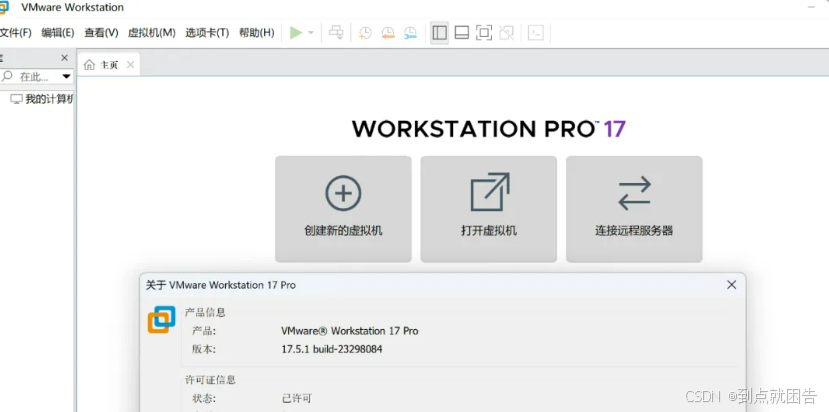Open the 查看(V) menu
829x412 pixels.
click(x=101, y=33)
